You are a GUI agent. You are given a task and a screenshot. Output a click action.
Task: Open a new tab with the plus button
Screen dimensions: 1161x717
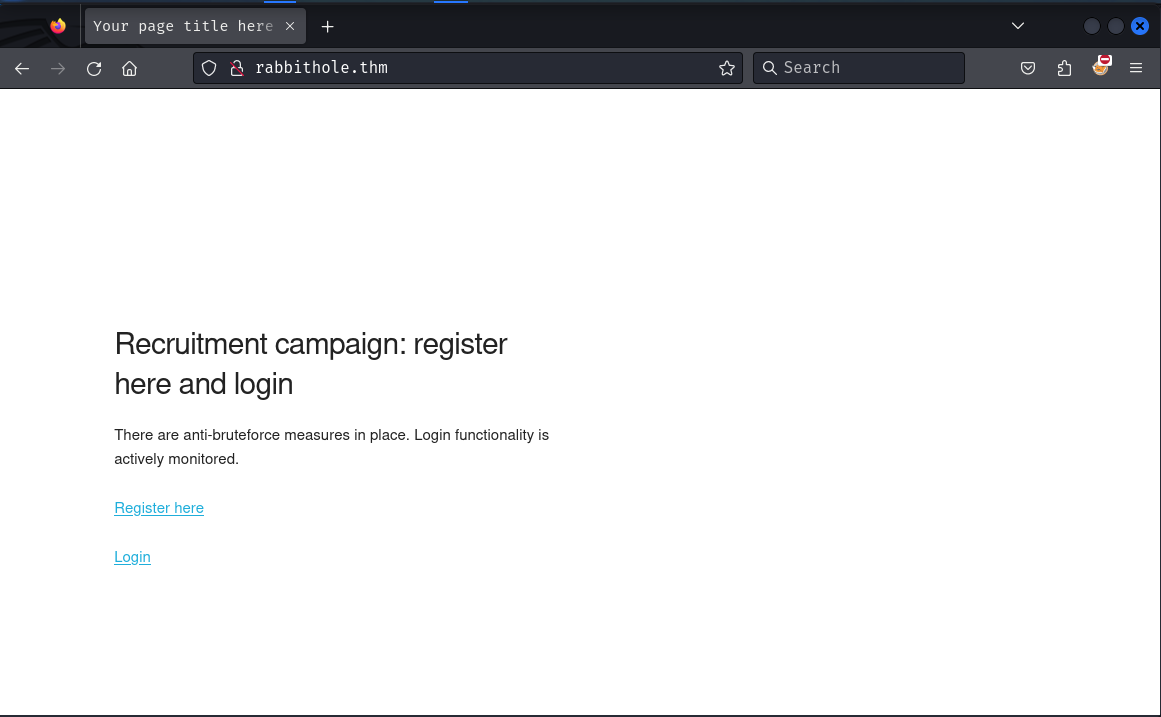coord(327,26)
